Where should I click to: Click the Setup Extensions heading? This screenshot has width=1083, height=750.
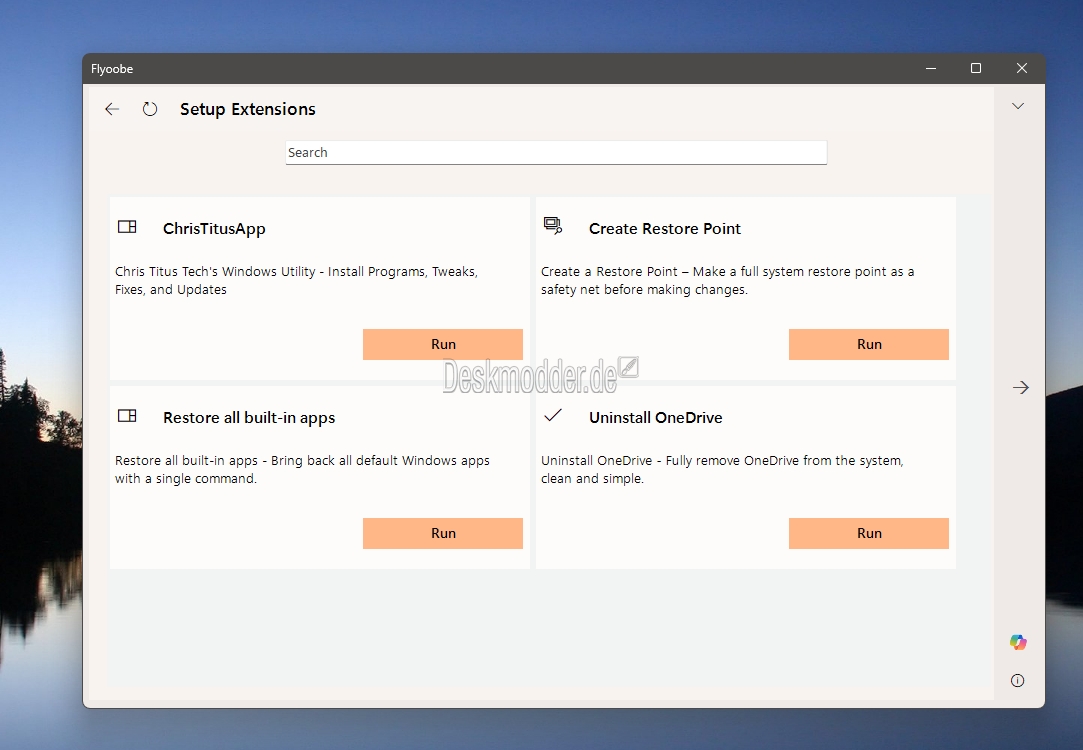(x=247, y=109)
